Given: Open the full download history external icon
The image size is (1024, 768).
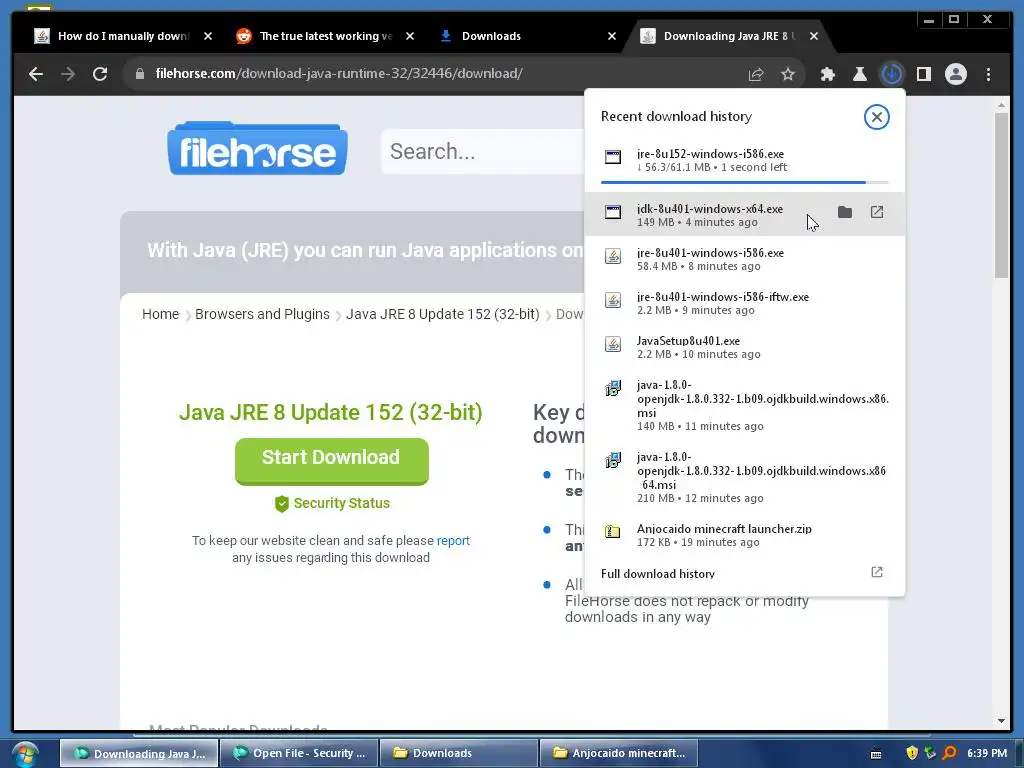Looking at the screenshot, I should pos(877,572).
